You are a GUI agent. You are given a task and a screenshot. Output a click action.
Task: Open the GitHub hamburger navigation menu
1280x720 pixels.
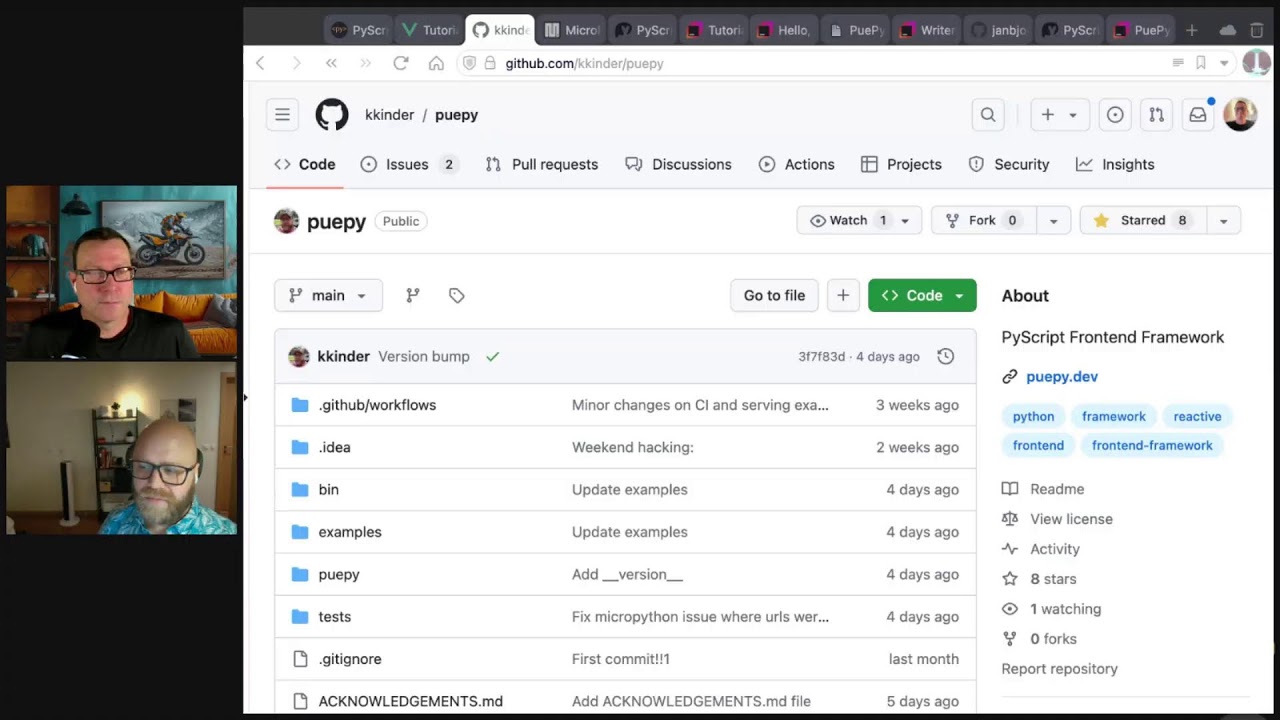(282, 115)
